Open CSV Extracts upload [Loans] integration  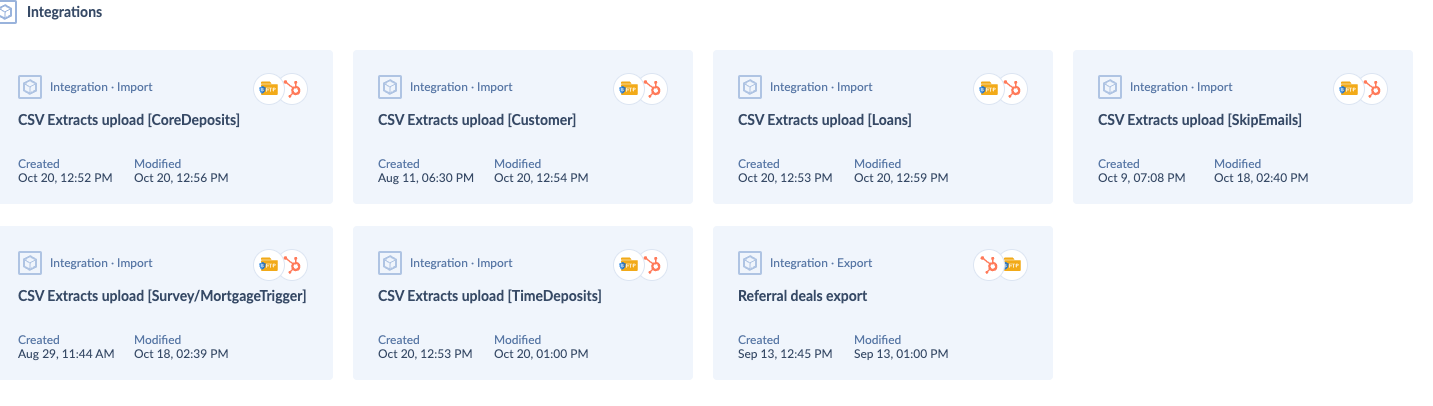825,121
